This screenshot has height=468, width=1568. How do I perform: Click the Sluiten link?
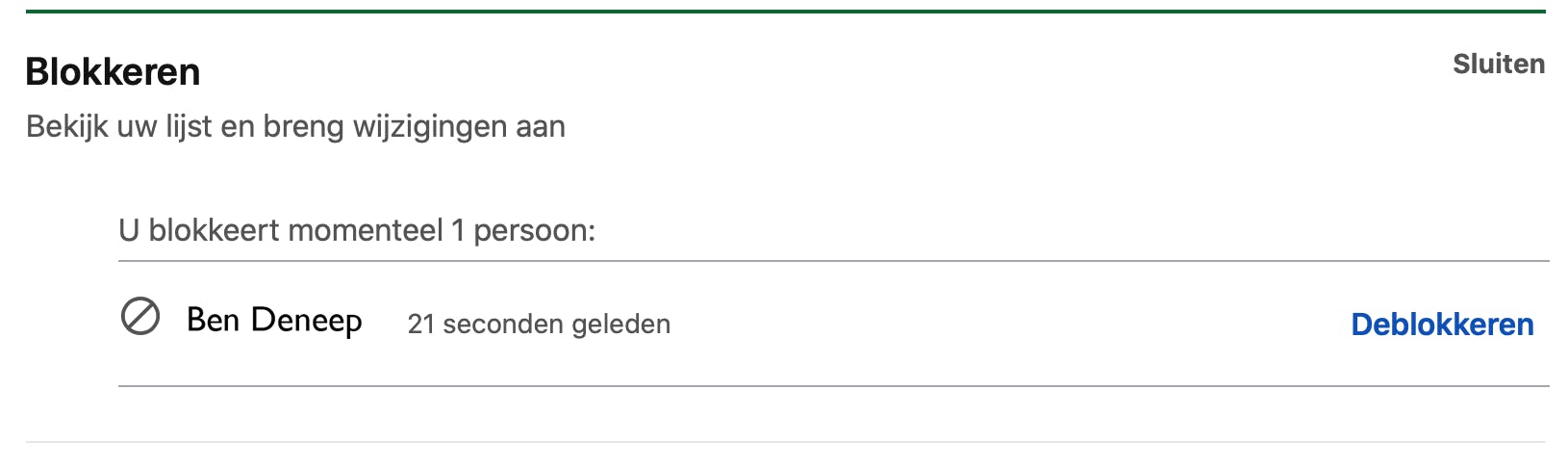pos(1498,65)
